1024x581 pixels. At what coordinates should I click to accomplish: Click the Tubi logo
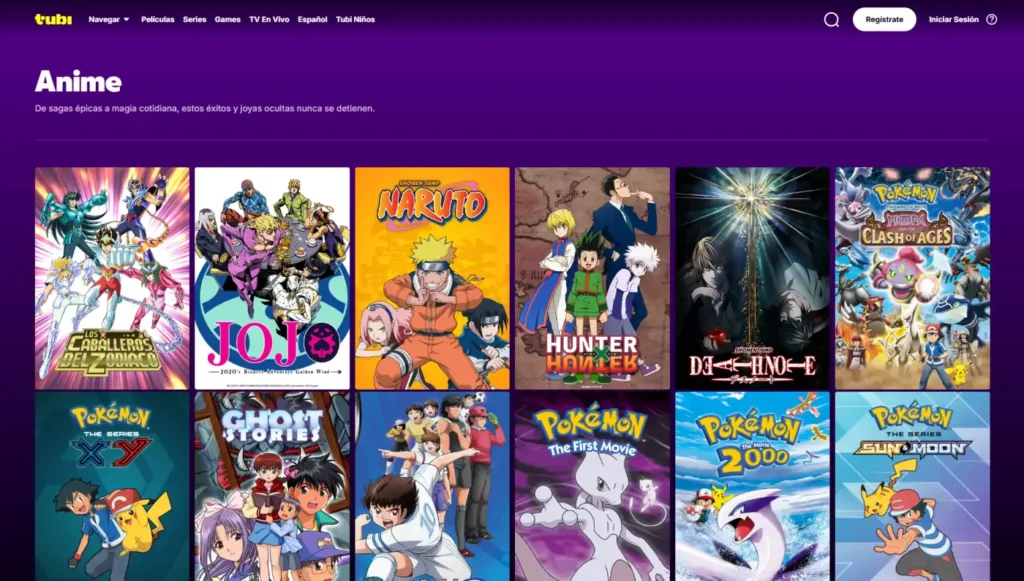pyautogui.click(x=53, y=19)
